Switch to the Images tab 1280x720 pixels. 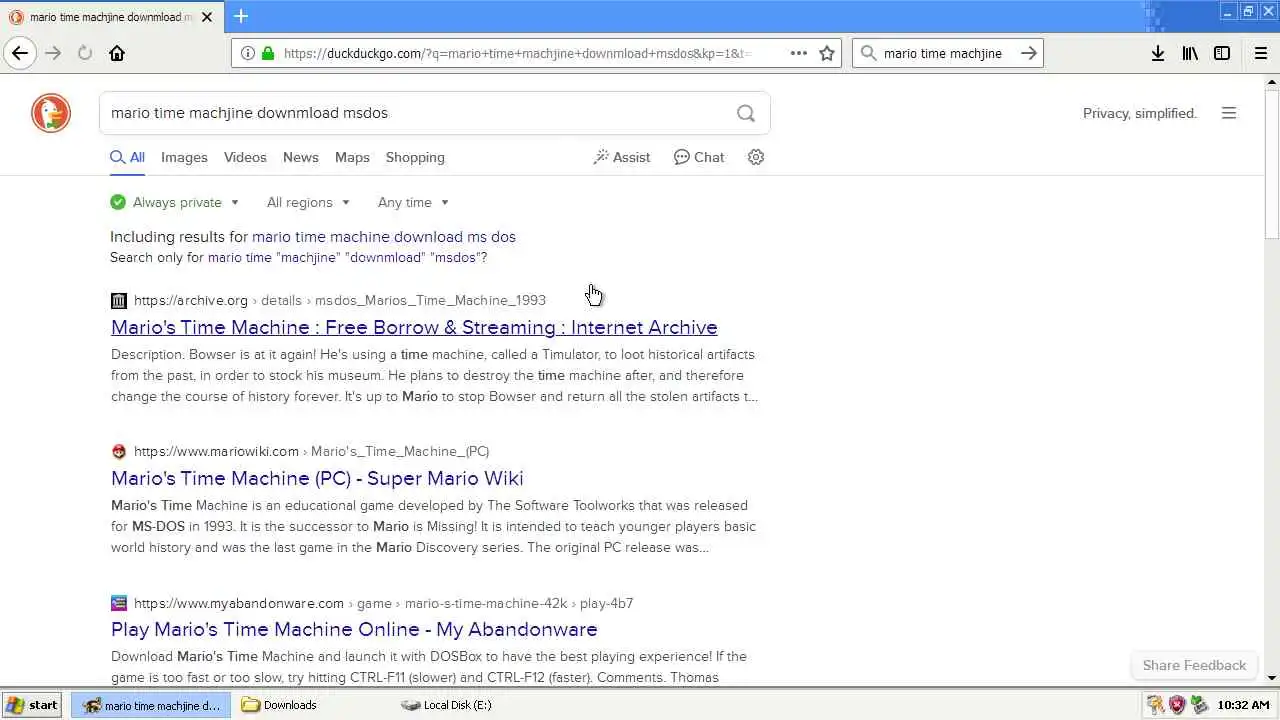[184, 157]
